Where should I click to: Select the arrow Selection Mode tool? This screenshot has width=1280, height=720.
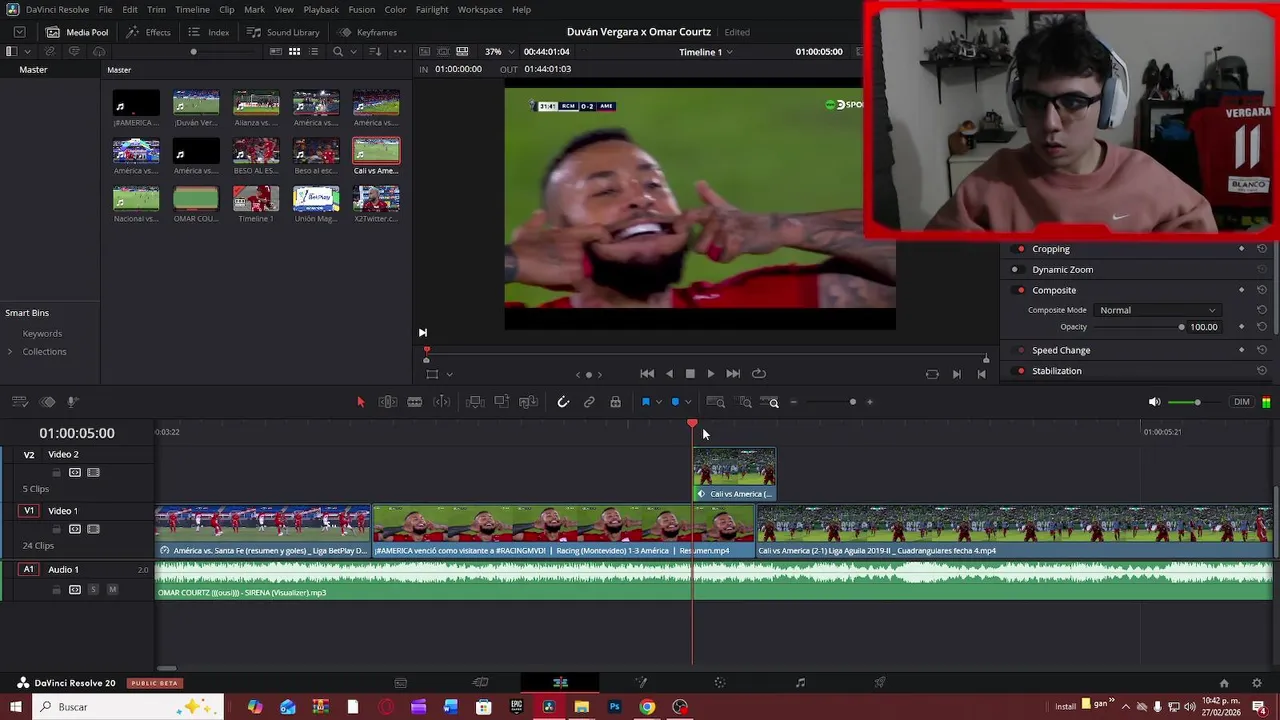pos(361,402)
